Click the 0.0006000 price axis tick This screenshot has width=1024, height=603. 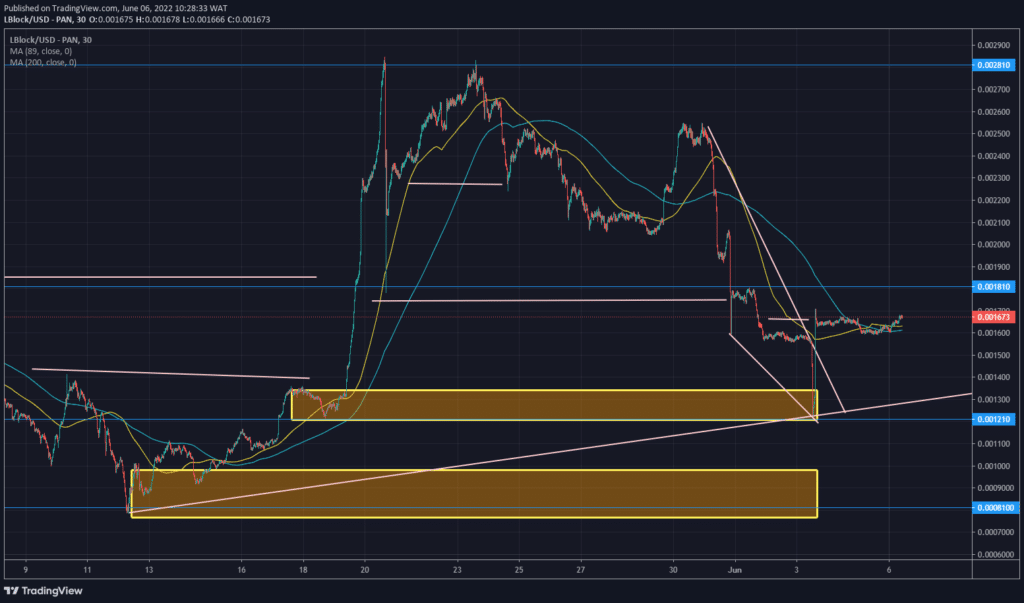coord(995,555)
